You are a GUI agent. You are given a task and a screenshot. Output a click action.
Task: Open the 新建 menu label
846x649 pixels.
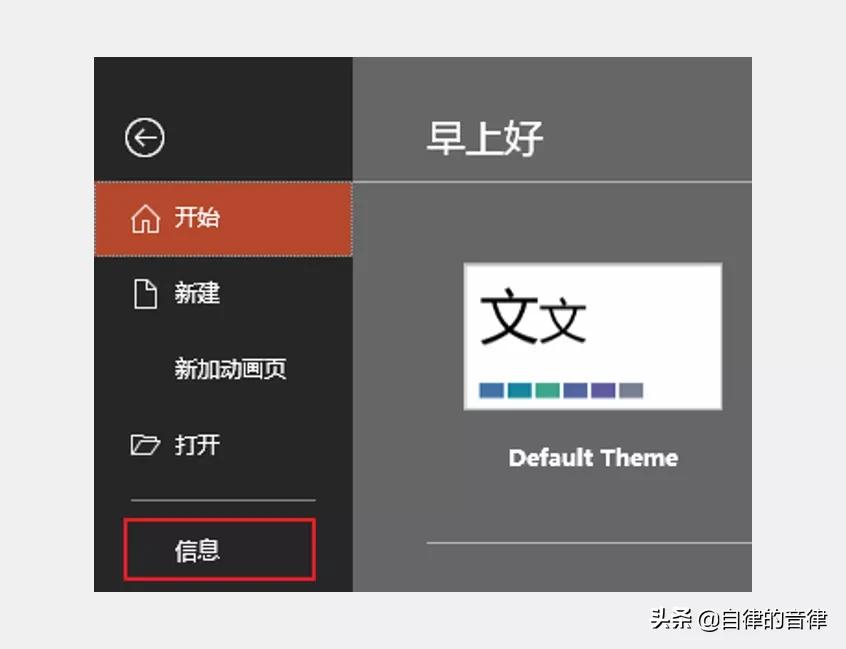(x=197, y=293)
